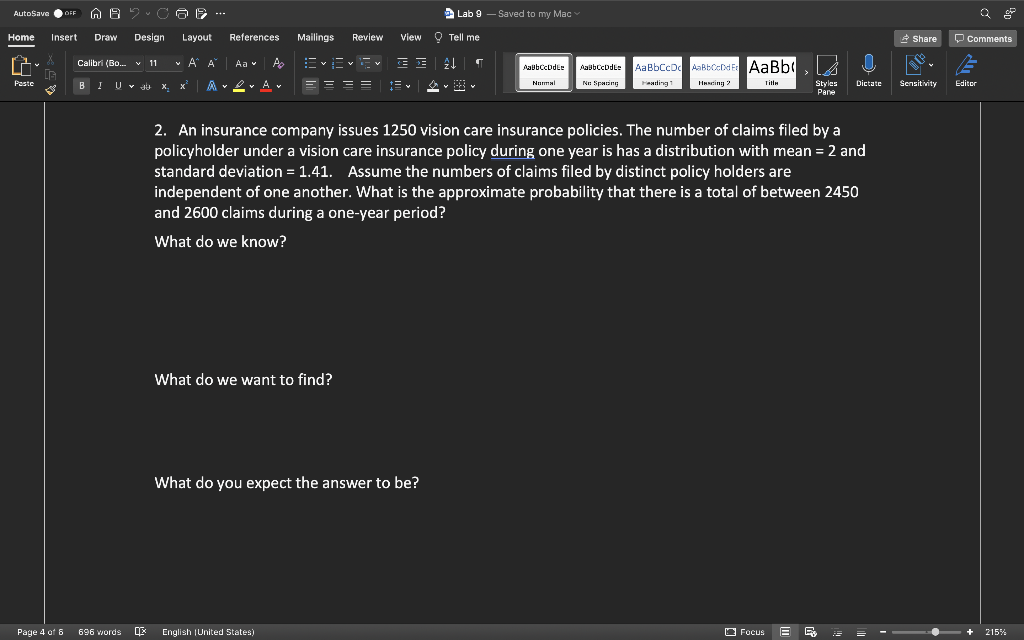Click the Save document icon
Viewport: 1024px width, 640px height.
[x=115, y=13]
